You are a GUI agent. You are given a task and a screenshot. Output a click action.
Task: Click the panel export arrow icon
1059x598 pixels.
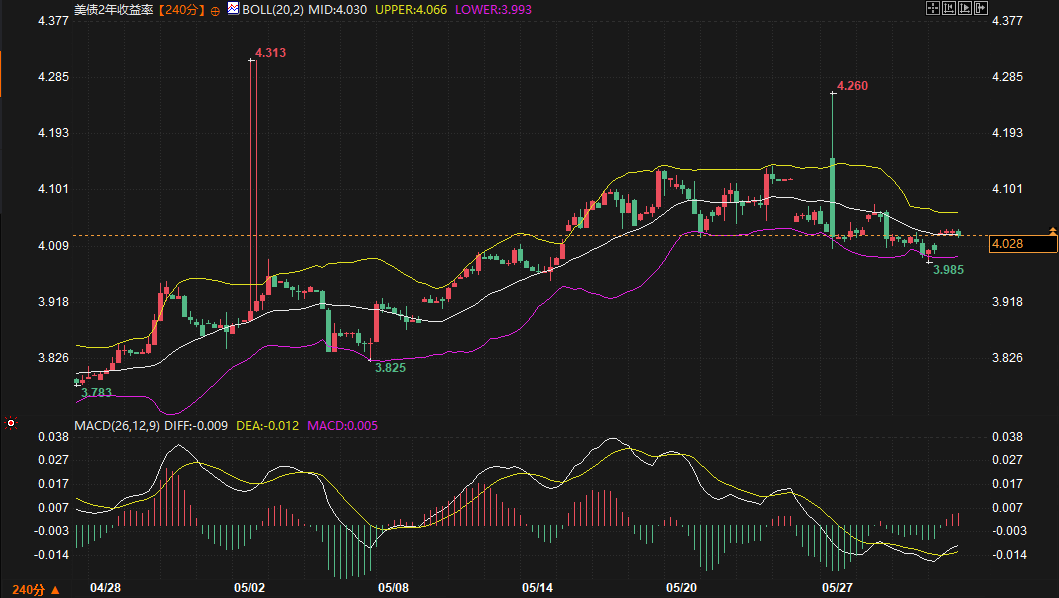[x=981, y=8]
